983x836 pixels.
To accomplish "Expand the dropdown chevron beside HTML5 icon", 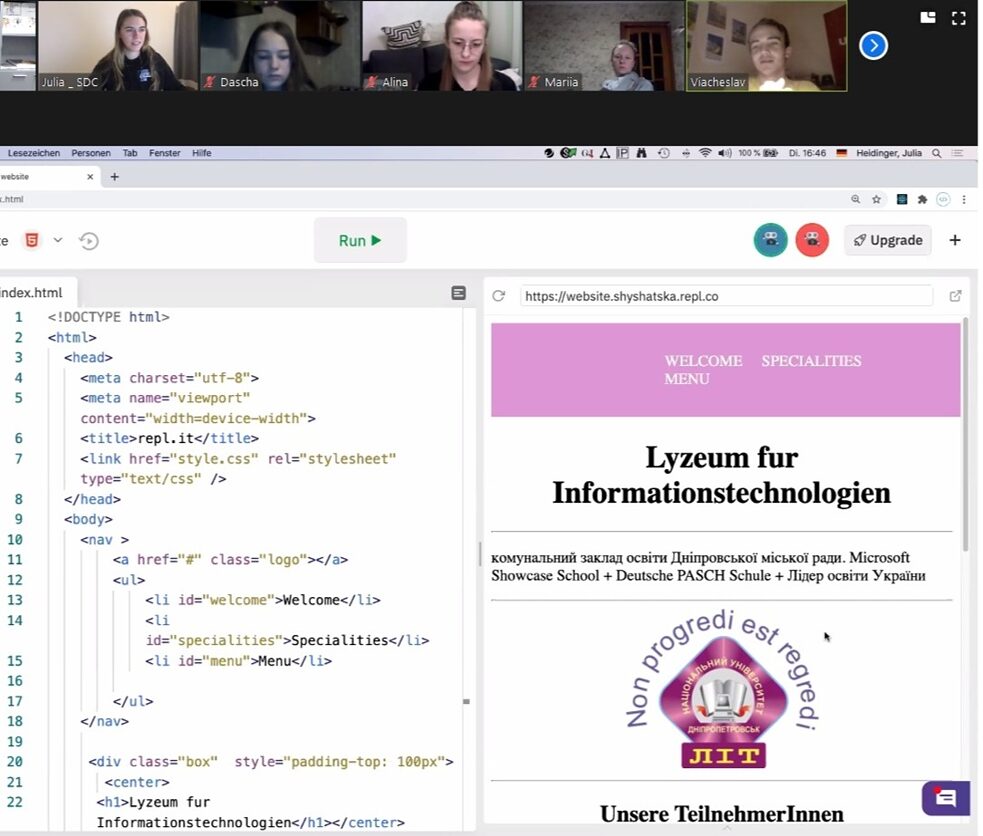I will click(x=58, y=240).
